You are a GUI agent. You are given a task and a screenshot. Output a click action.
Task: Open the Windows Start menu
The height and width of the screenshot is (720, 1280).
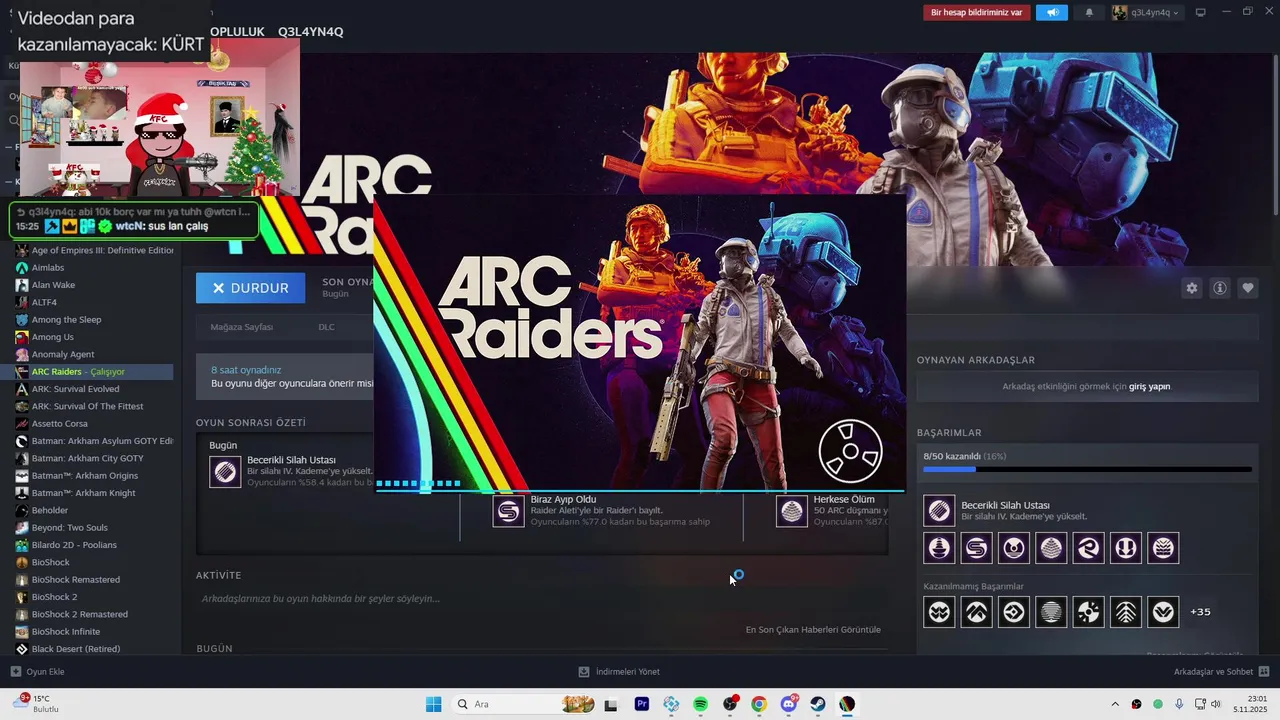coord(433,704)
